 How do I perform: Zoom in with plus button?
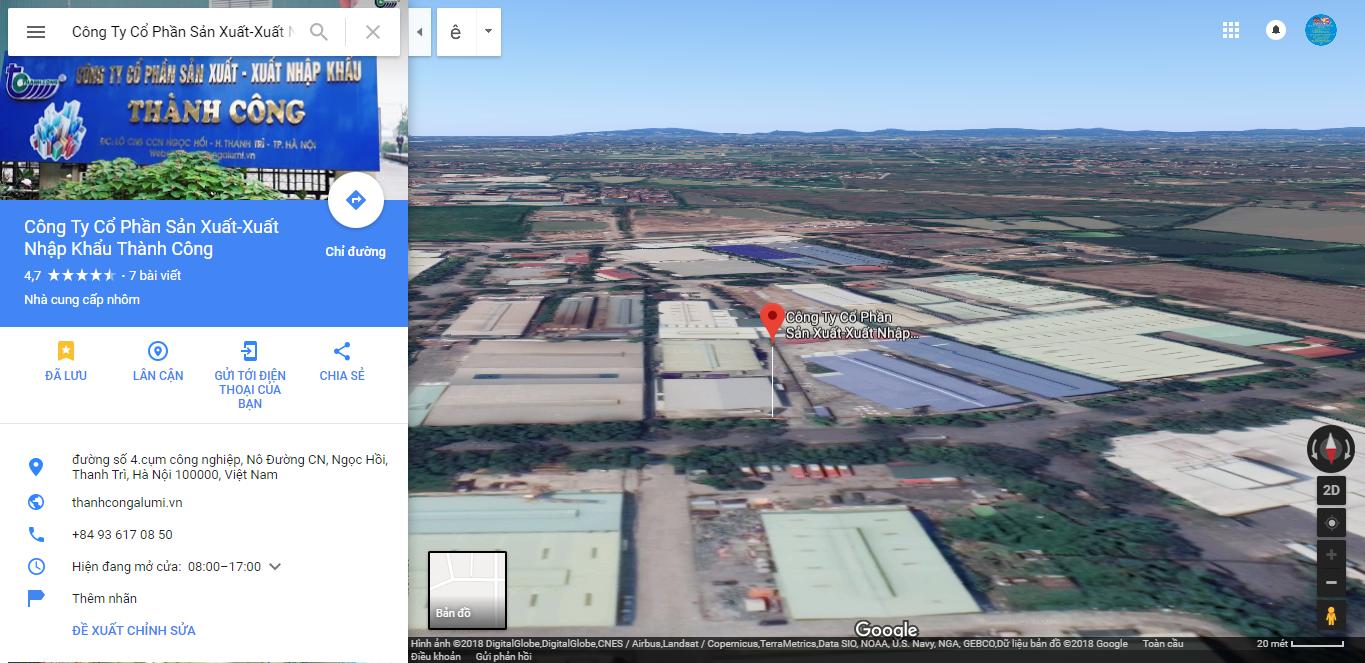1331,555
